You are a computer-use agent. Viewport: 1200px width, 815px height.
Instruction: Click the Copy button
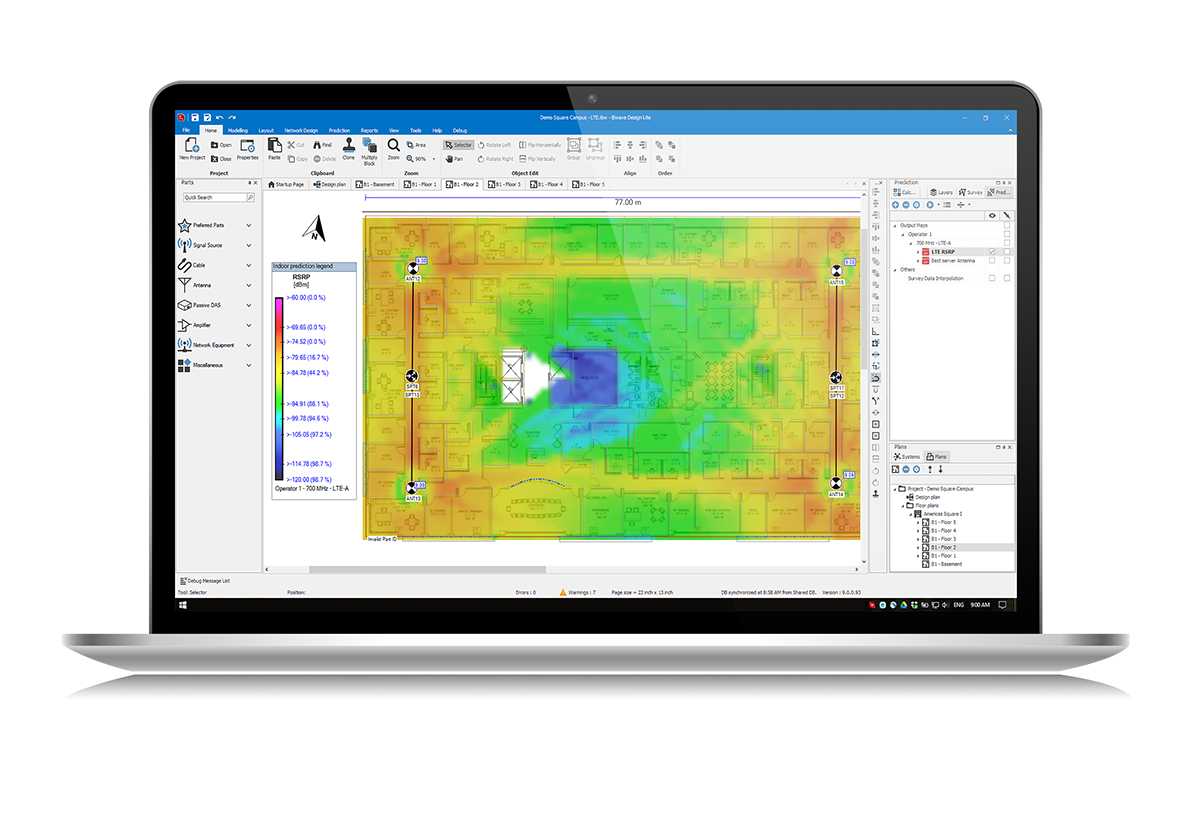[x=297, y=159]
